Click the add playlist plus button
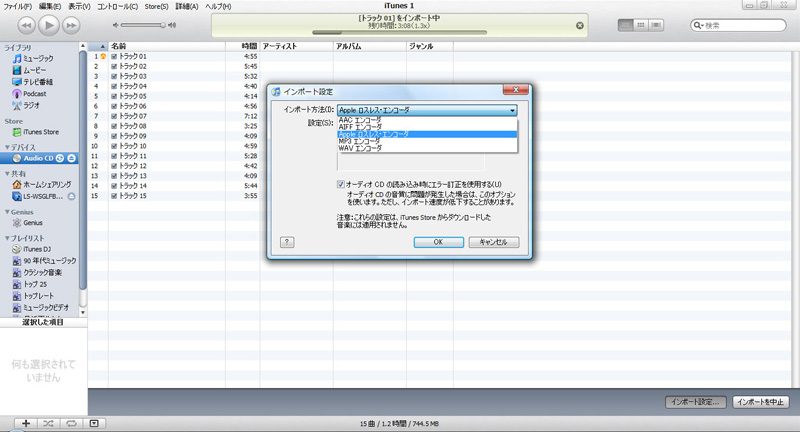 point(25,423)
